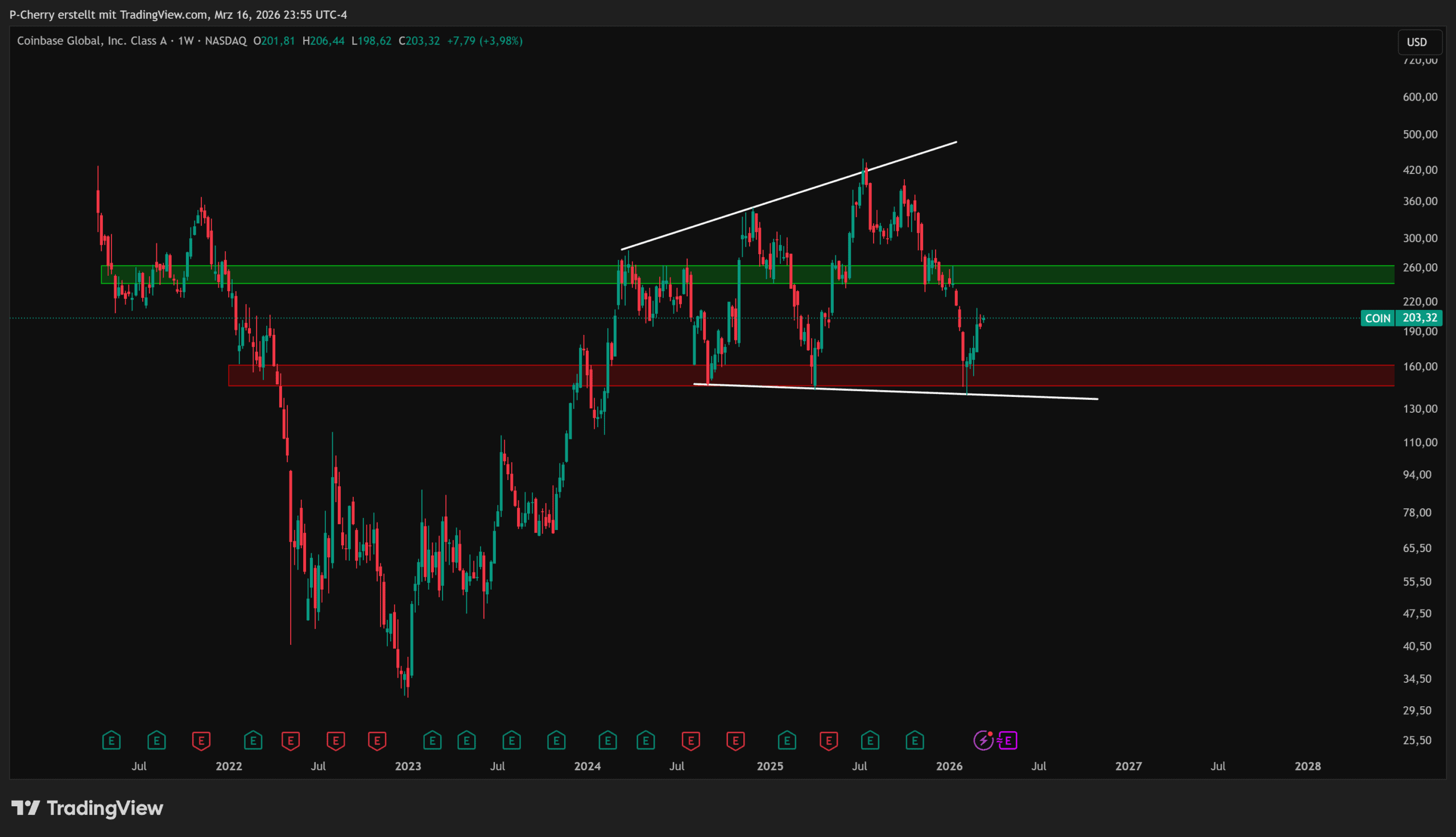Click the rightmost green earnings marker
Screen dimensions: 1456x837
click(915, 740)
